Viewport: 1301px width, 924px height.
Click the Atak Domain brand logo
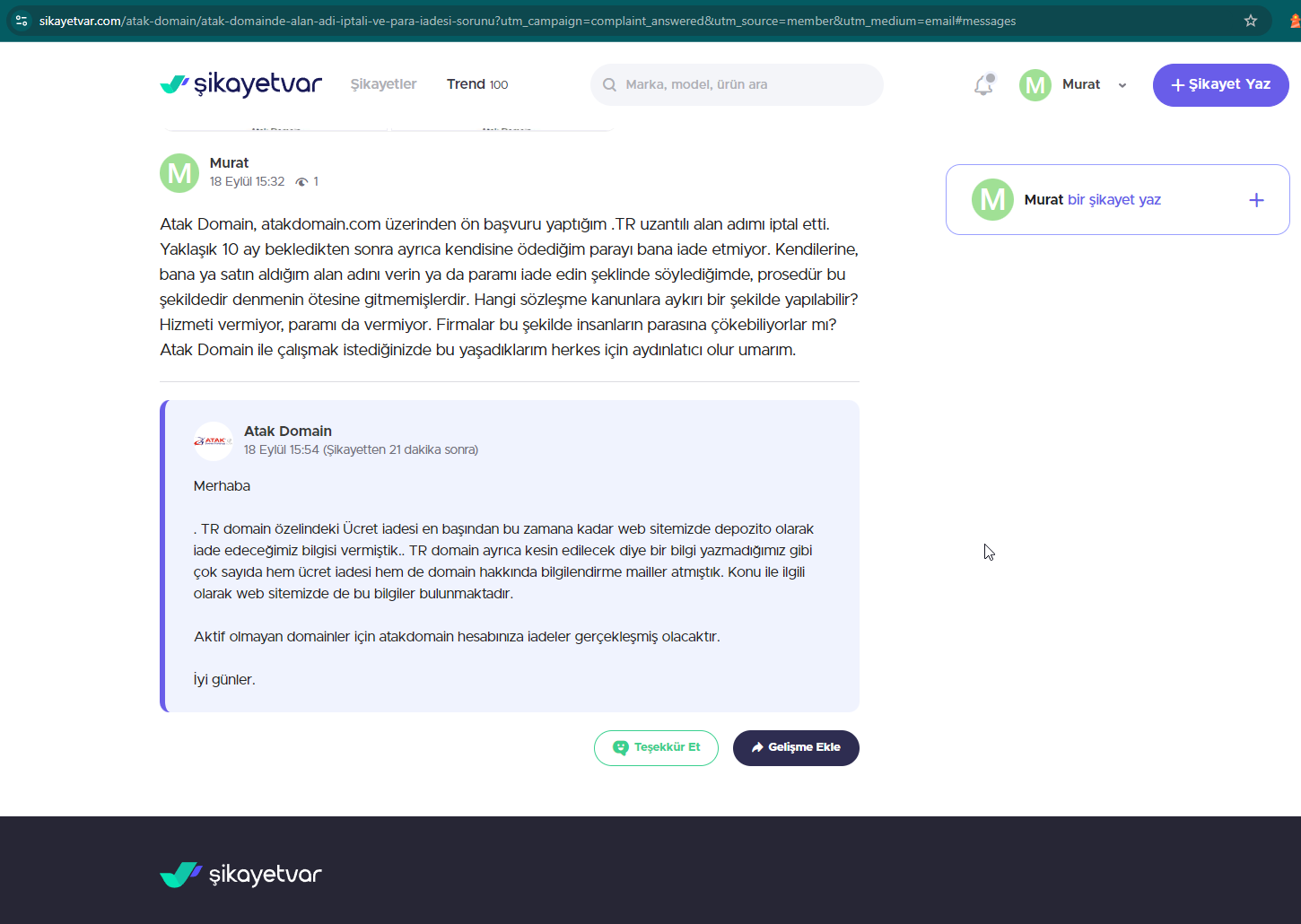214,441
